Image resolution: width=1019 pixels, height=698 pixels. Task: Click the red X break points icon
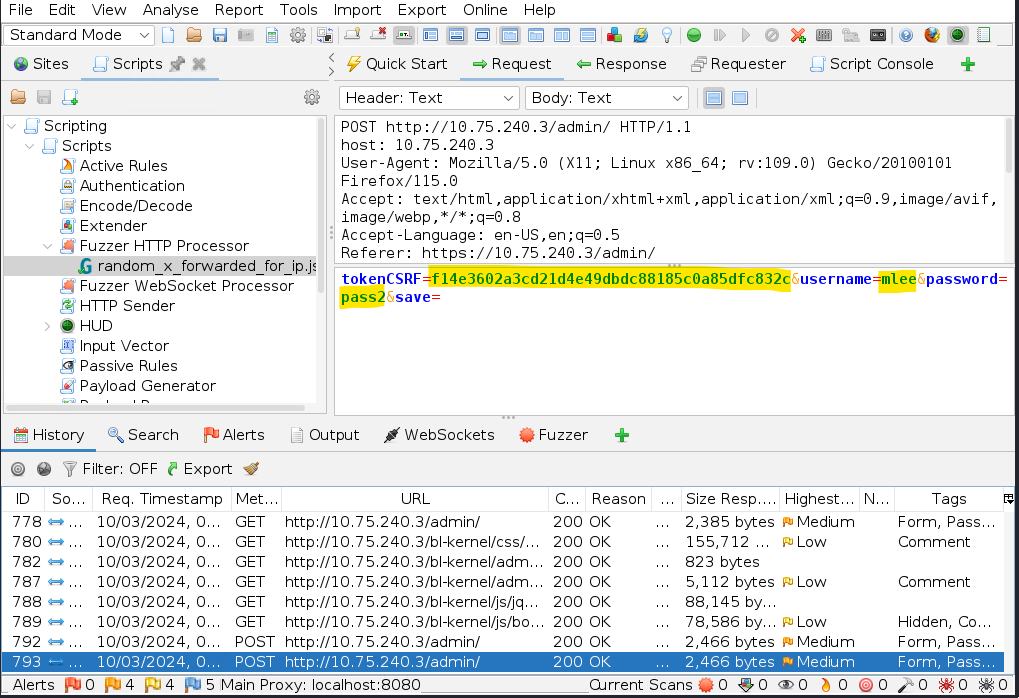798,35
